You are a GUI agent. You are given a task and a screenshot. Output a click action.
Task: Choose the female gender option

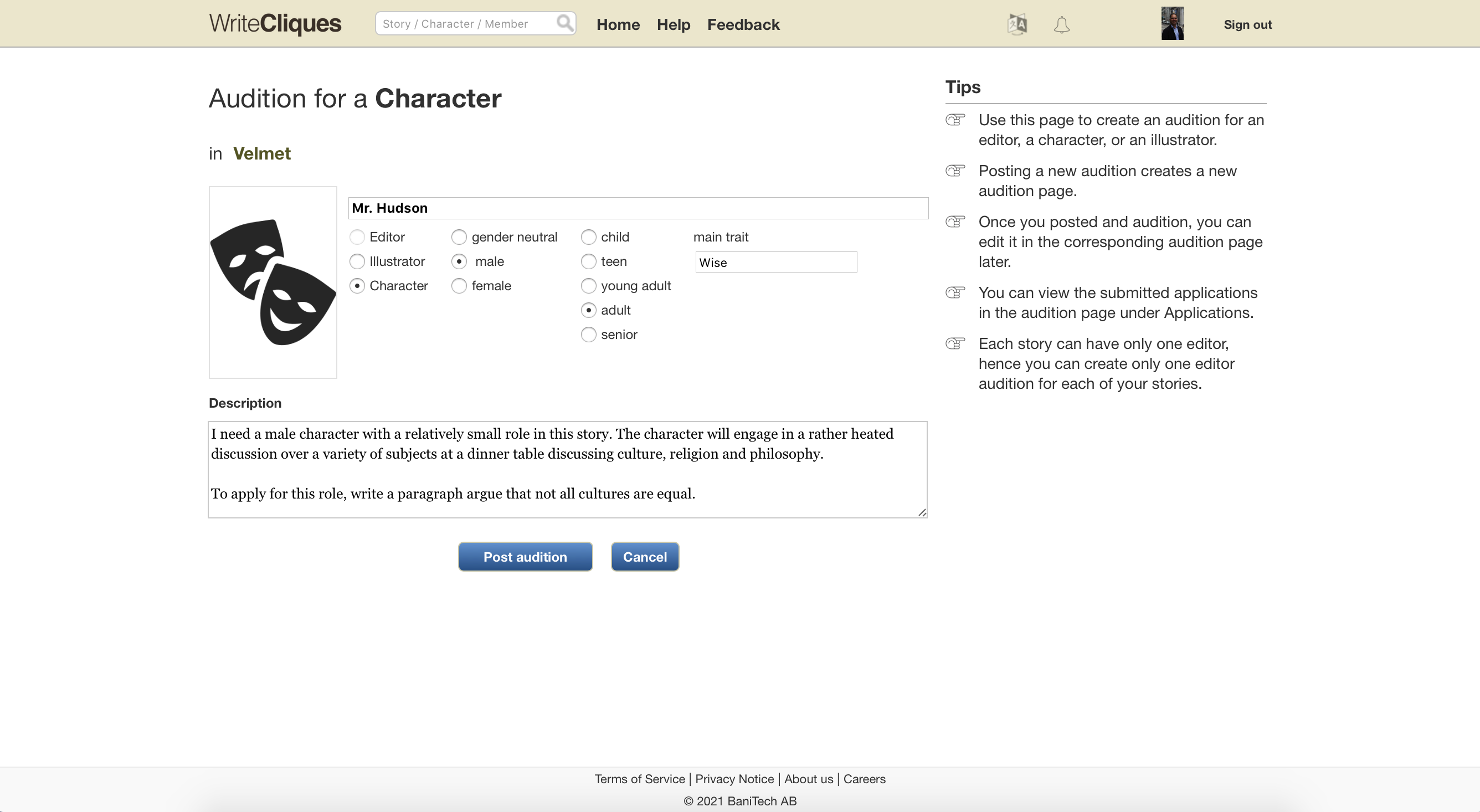tap(459, 286)
